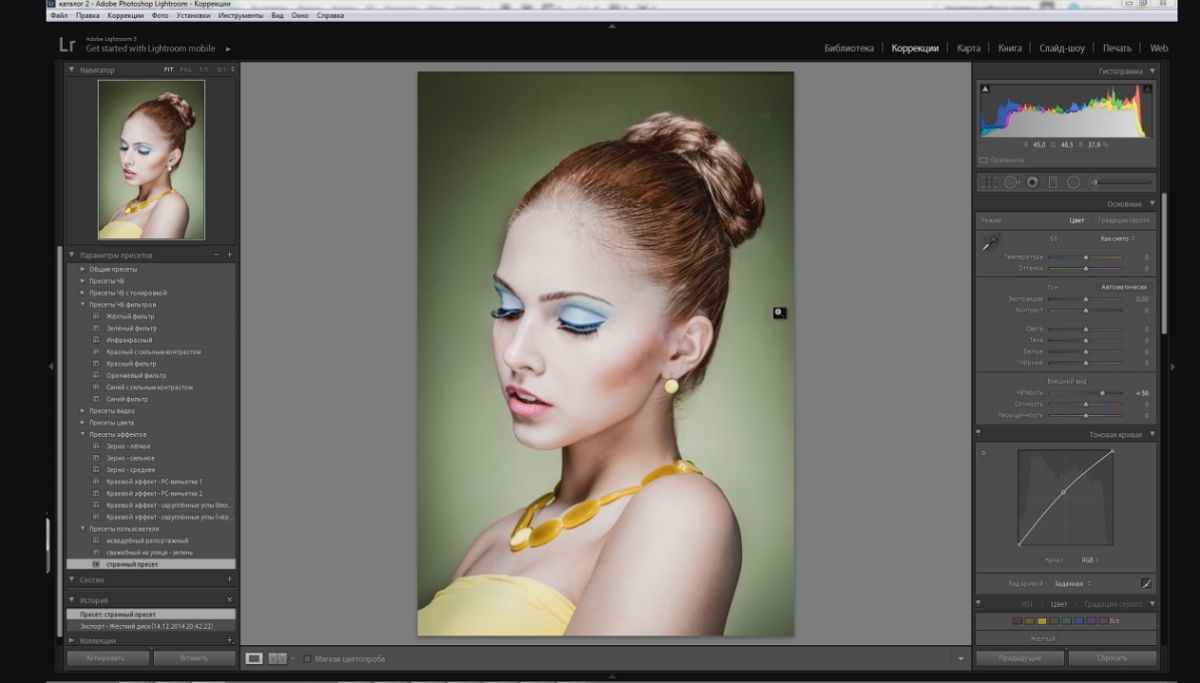Set navigator zoom to FIT

169,70
